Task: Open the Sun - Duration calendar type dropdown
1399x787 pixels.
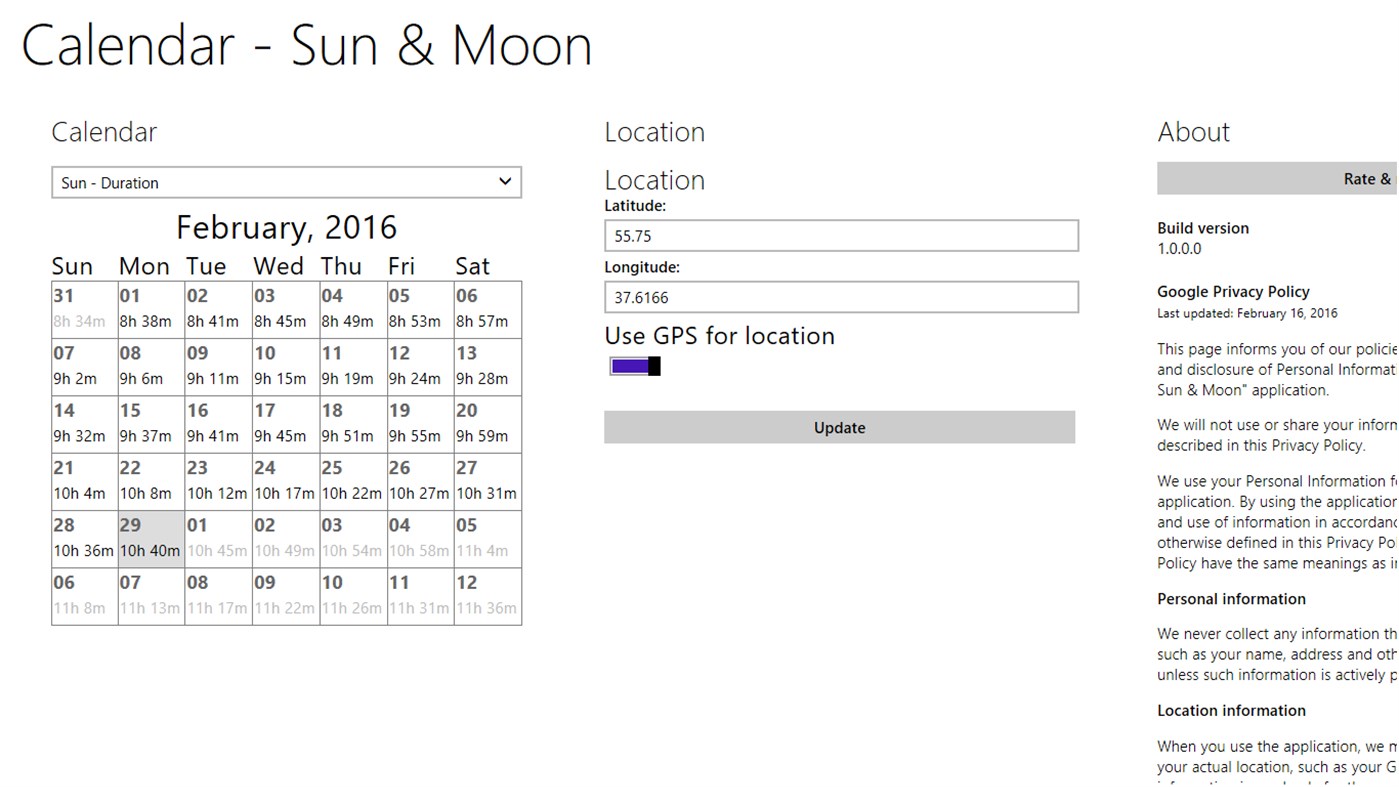Action: [287, 182]
